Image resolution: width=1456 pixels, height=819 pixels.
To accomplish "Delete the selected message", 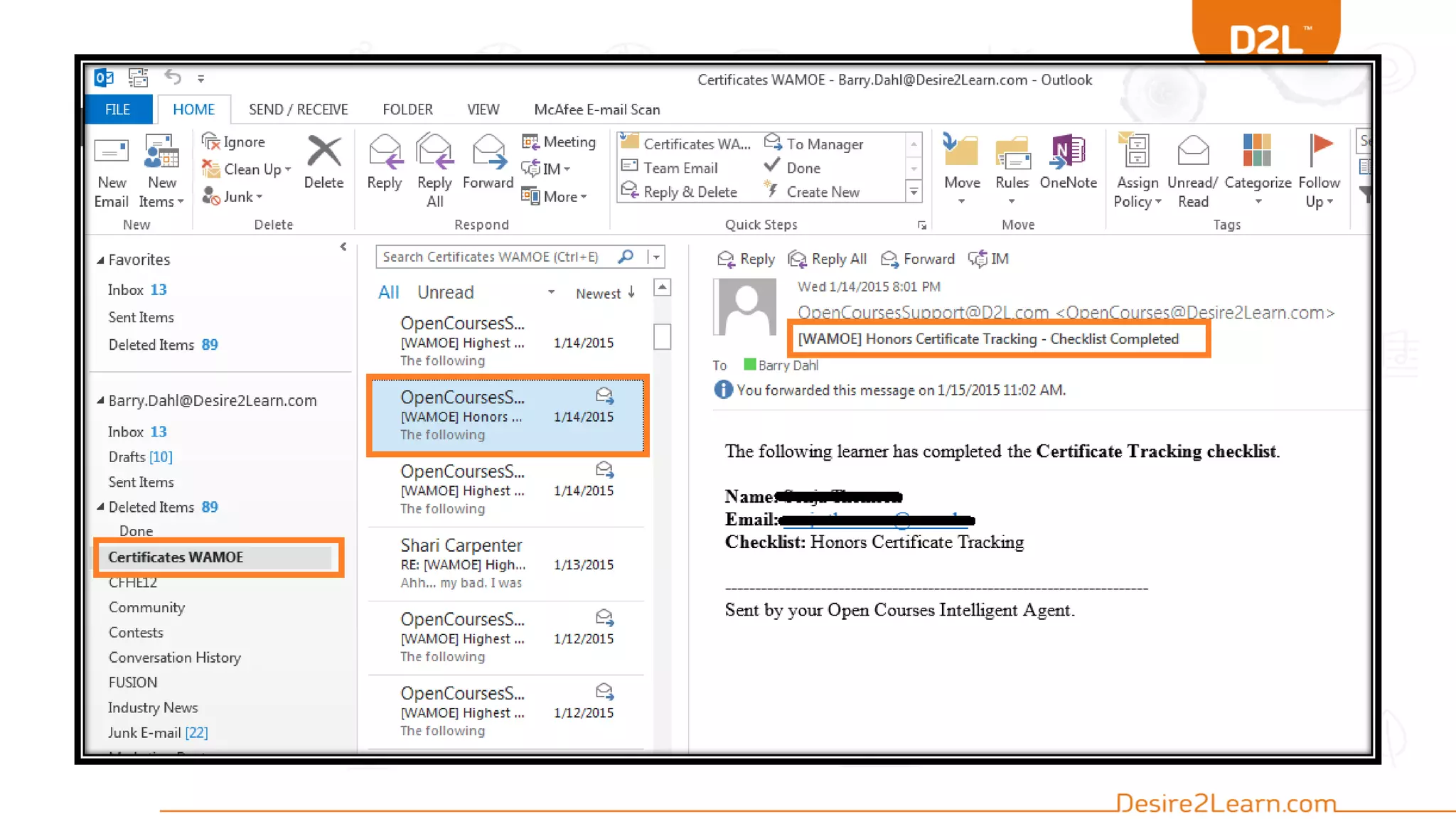I will coord(323,163).
